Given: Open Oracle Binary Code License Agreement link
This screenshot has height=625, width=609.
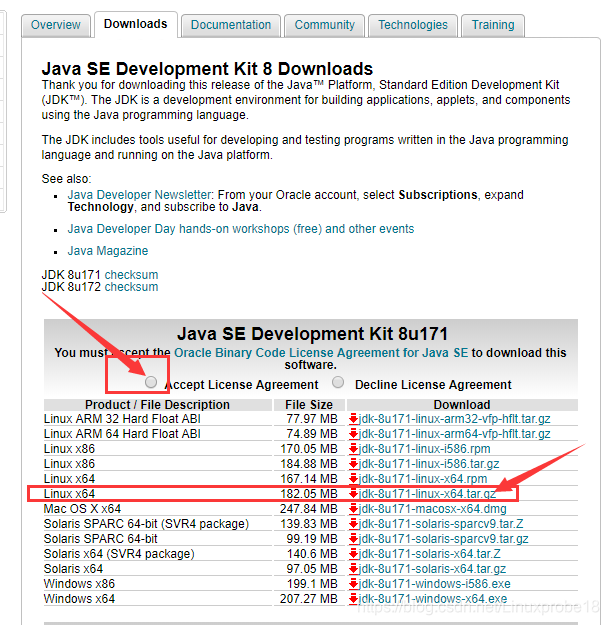Looking at the screenshot, I should [x=321, y=353].
